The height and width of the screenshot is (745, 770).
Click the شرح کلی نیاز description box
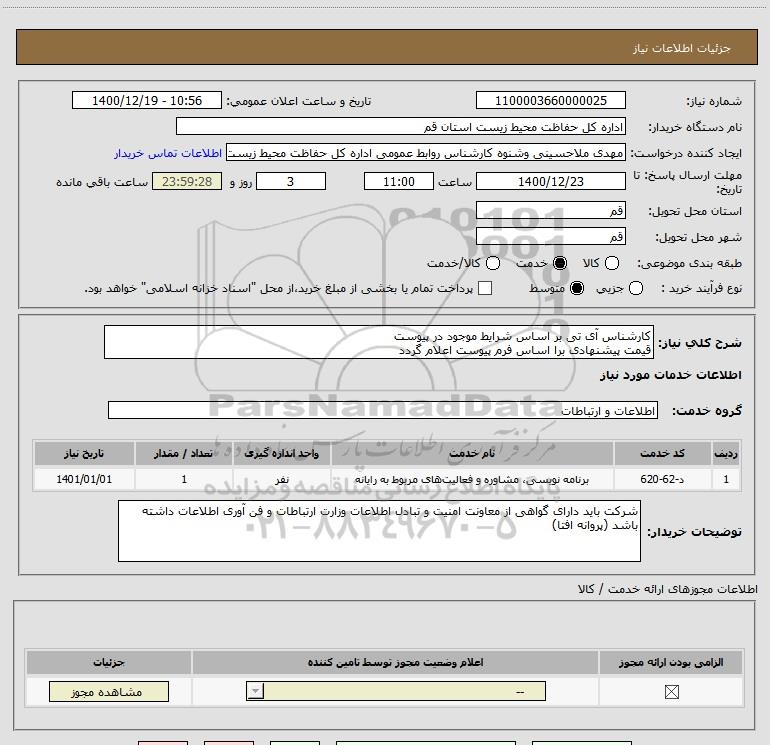click(379, 342)
